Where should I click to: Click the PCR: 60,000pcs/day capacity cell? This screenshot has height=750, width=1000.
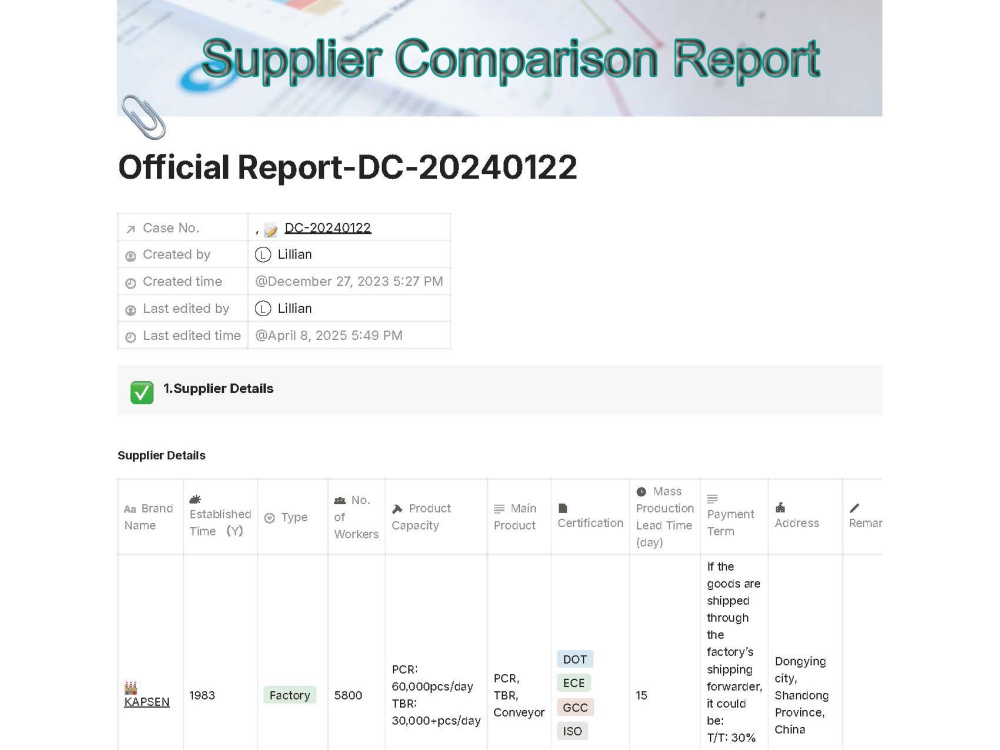(x=436, y=695)
